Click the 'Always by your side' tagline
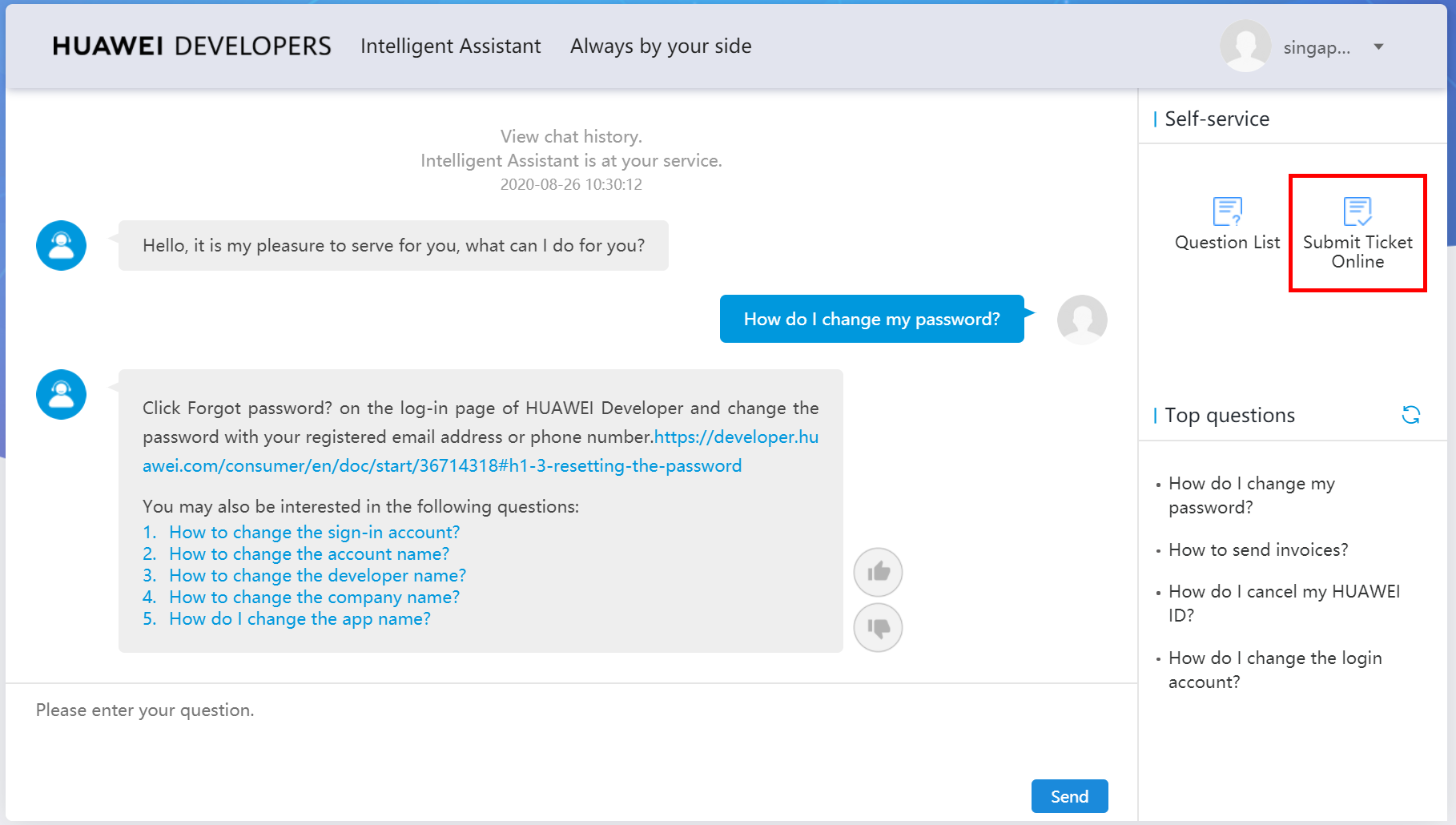The image size is (1456, 825). click(661, 46)
